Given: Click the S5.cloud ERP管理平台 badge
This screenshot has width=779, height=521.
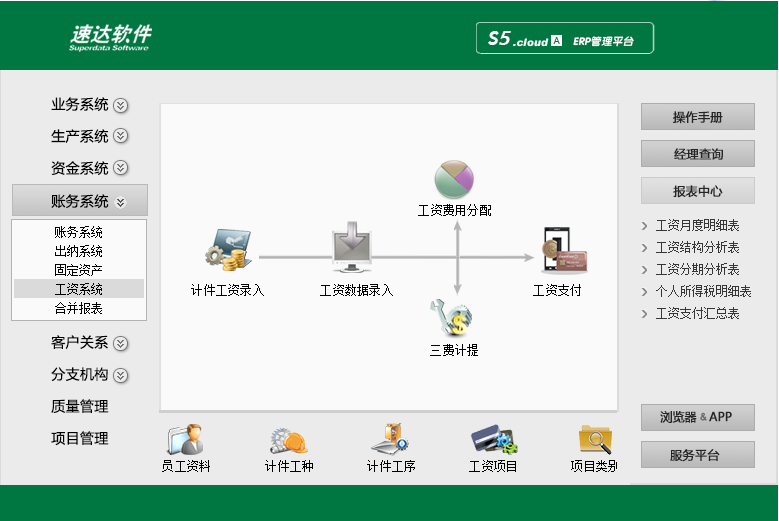Looking at the screenshot, I should pyautogui.click(x=564, y=38).
